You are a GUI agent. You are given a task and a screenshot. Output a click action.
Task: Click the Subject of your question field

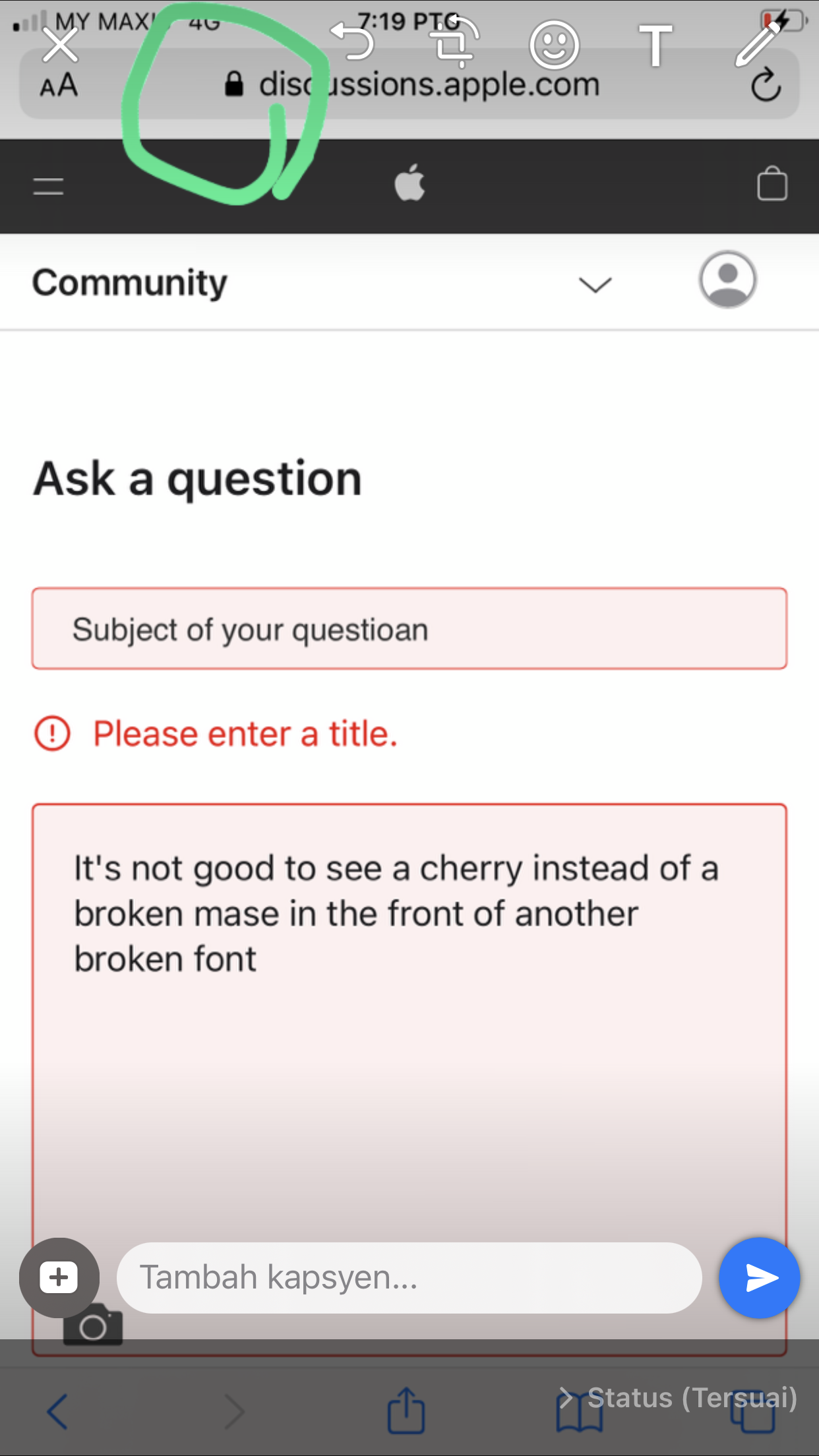click(x=409, y=628)
